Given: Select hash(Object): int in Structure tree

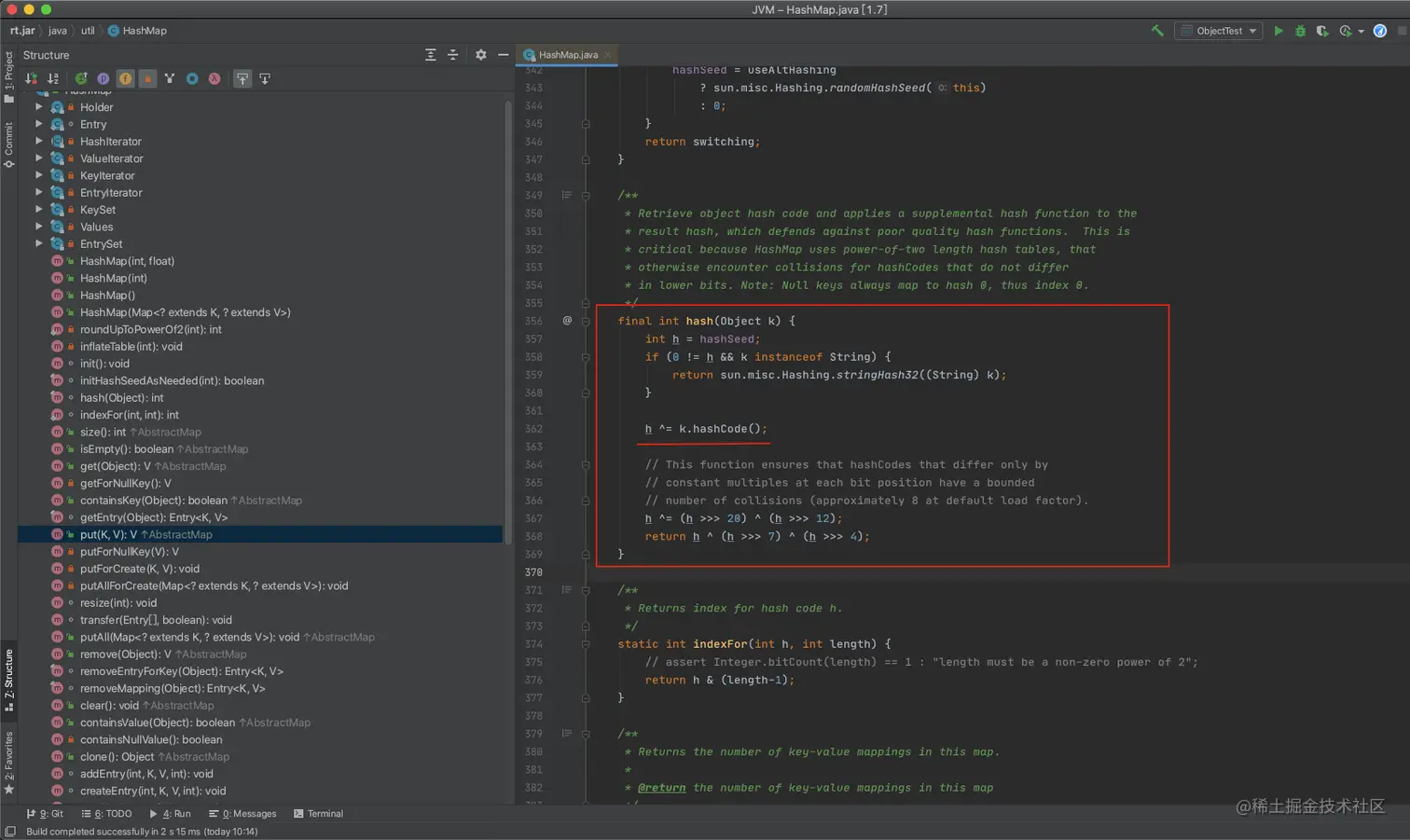Looking at the screenshot, I should pos(121,398).
